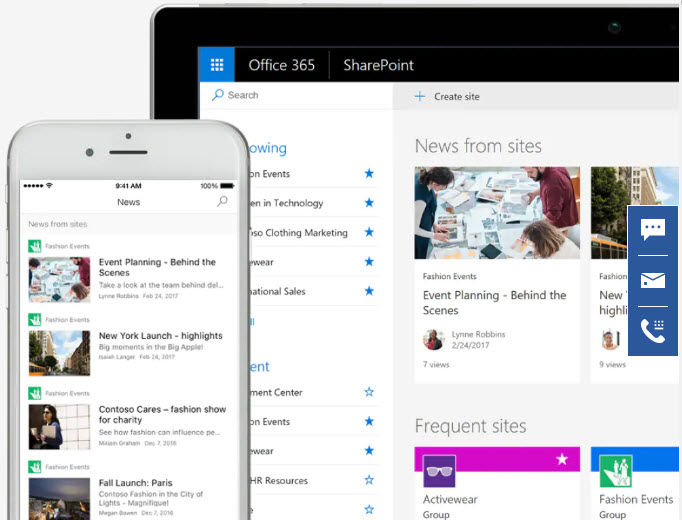Click the phone call icon on side panel

tap(653, 332)
